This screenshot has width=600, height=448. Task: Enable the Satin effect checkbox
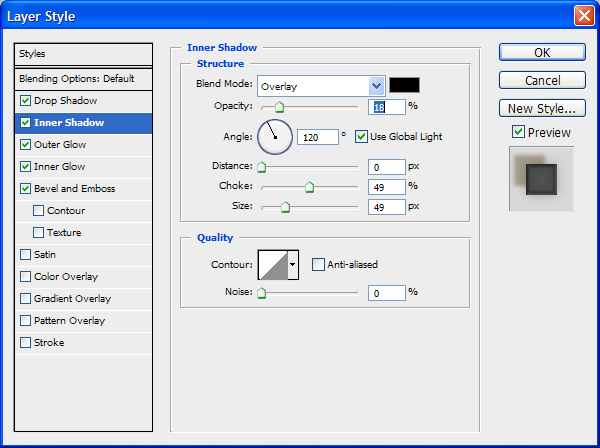point(25,255)
